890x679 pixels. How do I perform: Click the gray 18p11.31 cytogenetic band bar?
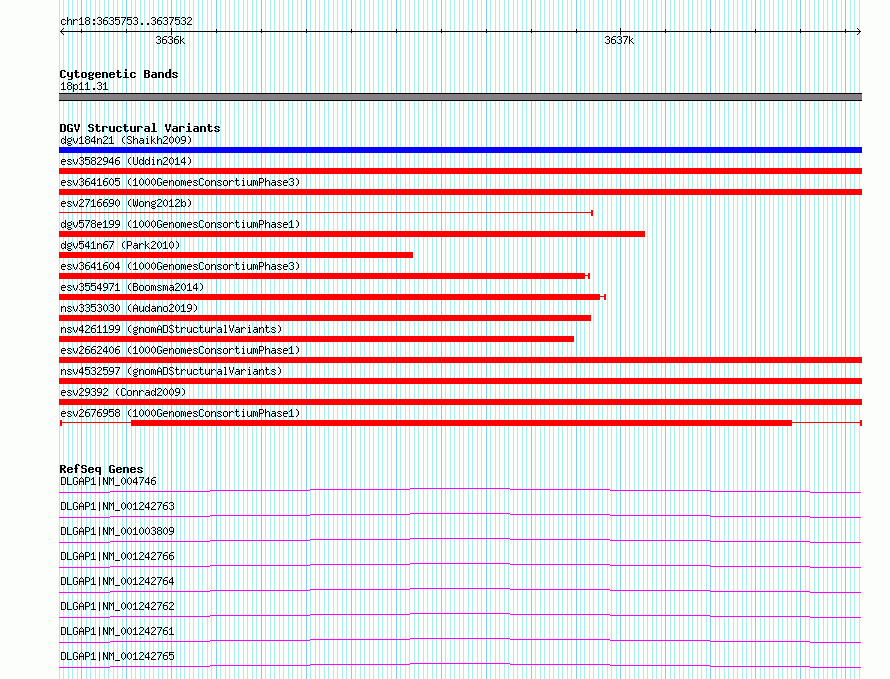(x=460, y=97)
